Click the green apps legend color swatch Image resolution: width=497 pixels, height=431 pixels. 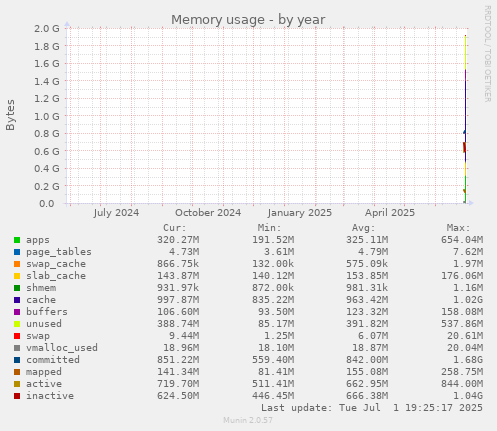(17, 240)
